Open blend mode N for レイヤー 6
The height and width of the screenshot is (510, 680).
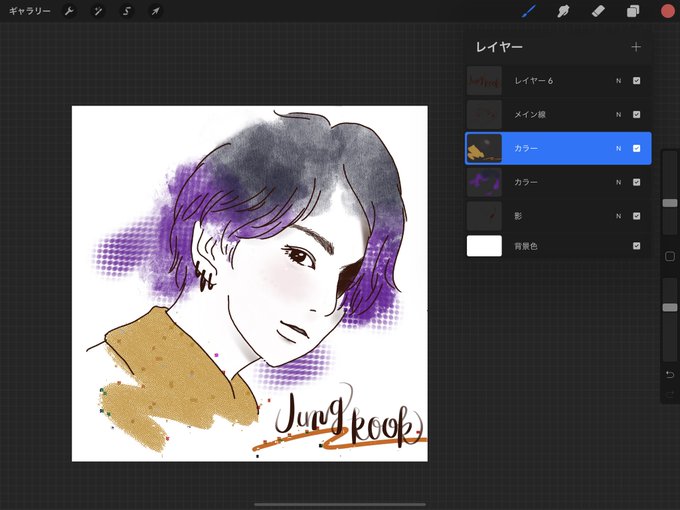pos(618,81)
